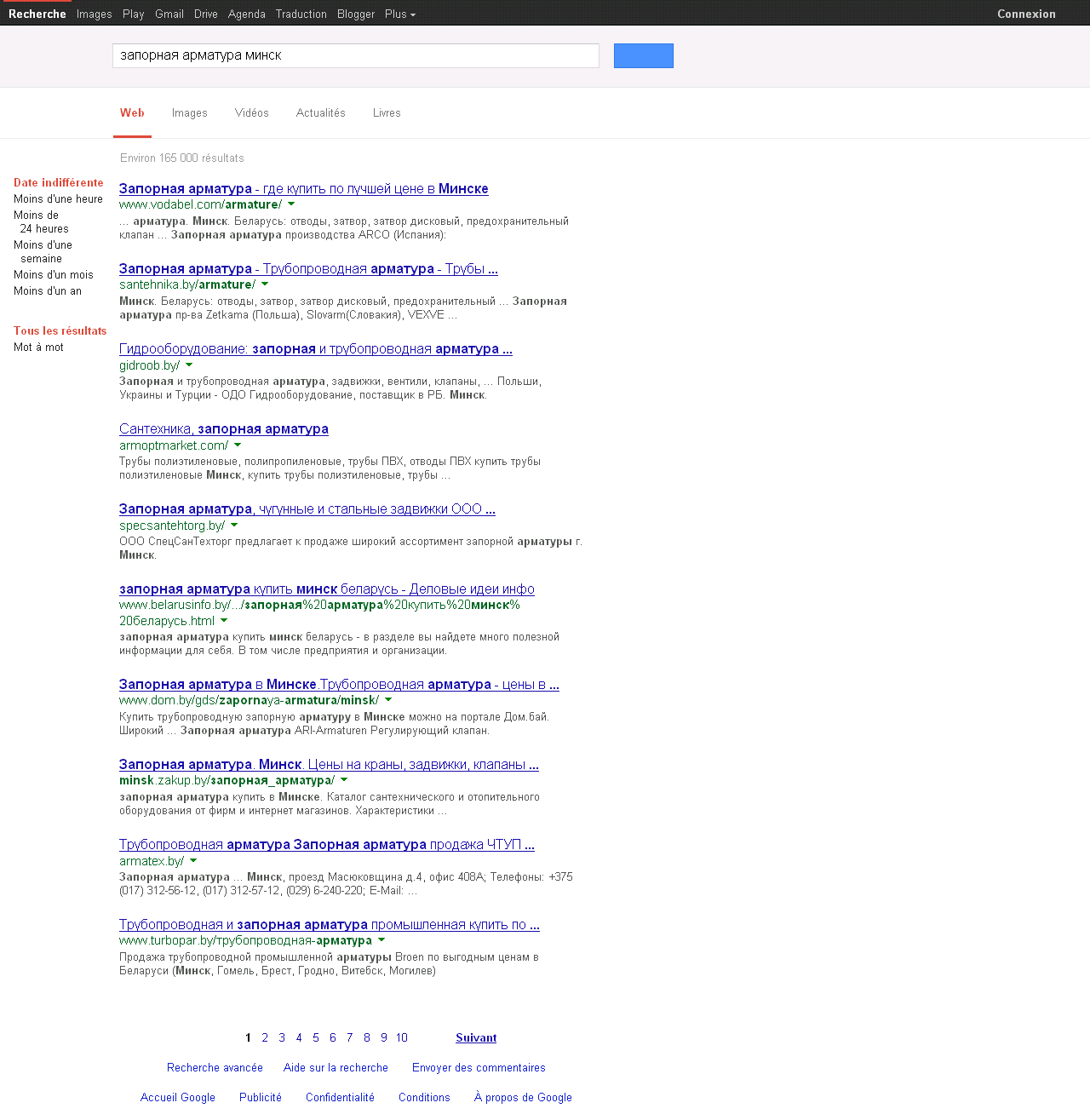Go to results page 7
The height and width of the screenshot is (1120, 1090).
tap(350, 1037)
